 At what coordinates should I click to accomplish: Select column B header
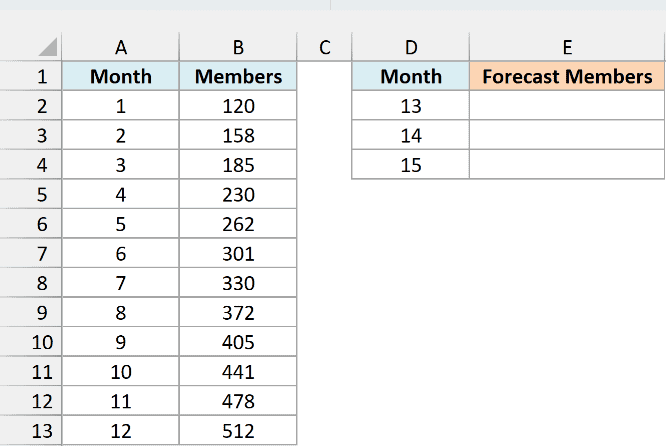click(238, 47)
